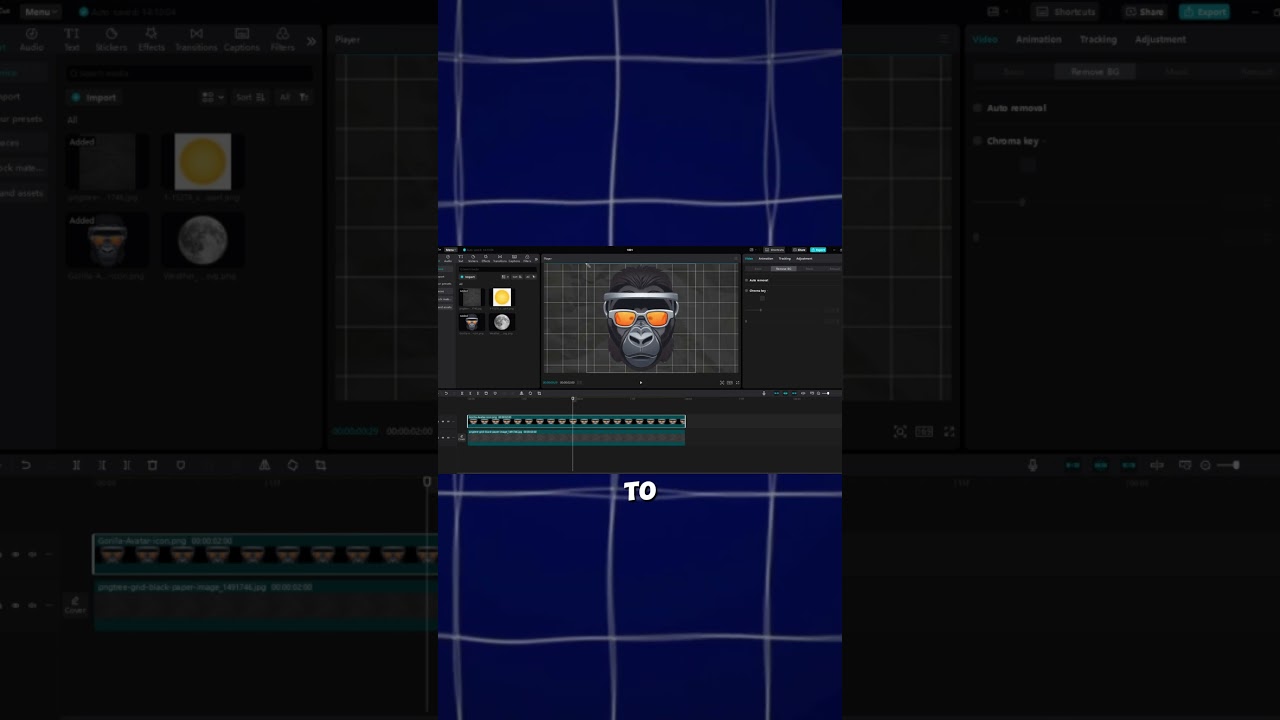Click Cover button in large backdrop timeline
The width and height of the screenshot is (1280, 720).
(75, 605)
